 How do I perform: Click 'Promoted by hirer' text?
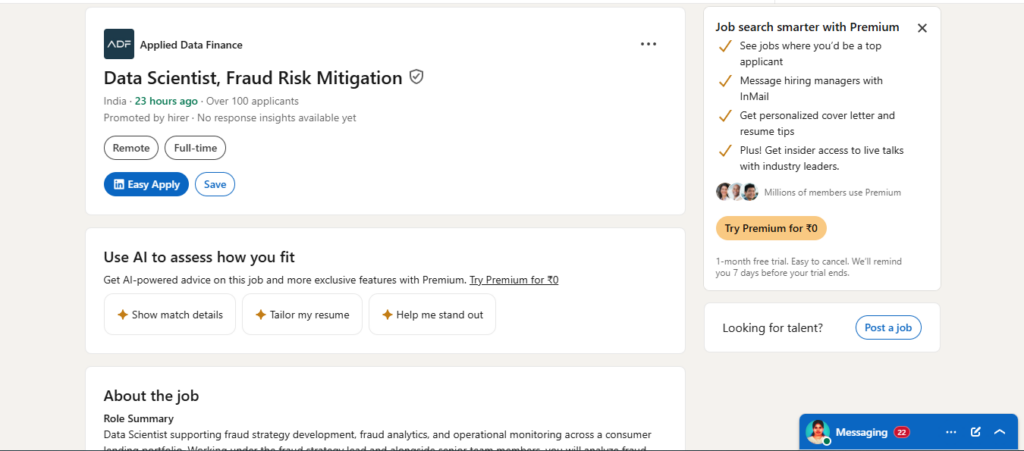coord(146,118)
